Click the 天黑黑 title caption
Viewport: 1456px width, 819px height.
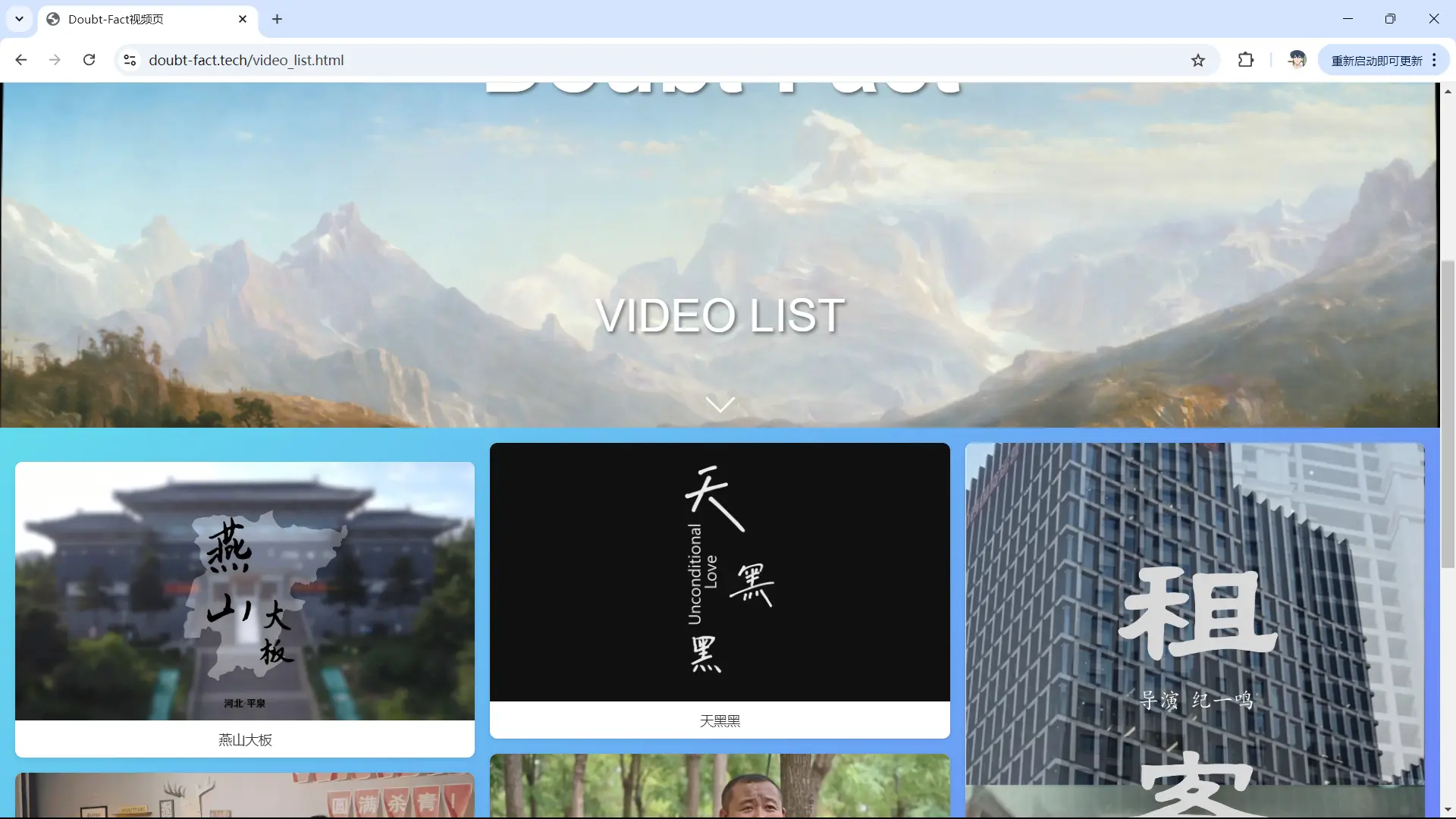point(720,720)
